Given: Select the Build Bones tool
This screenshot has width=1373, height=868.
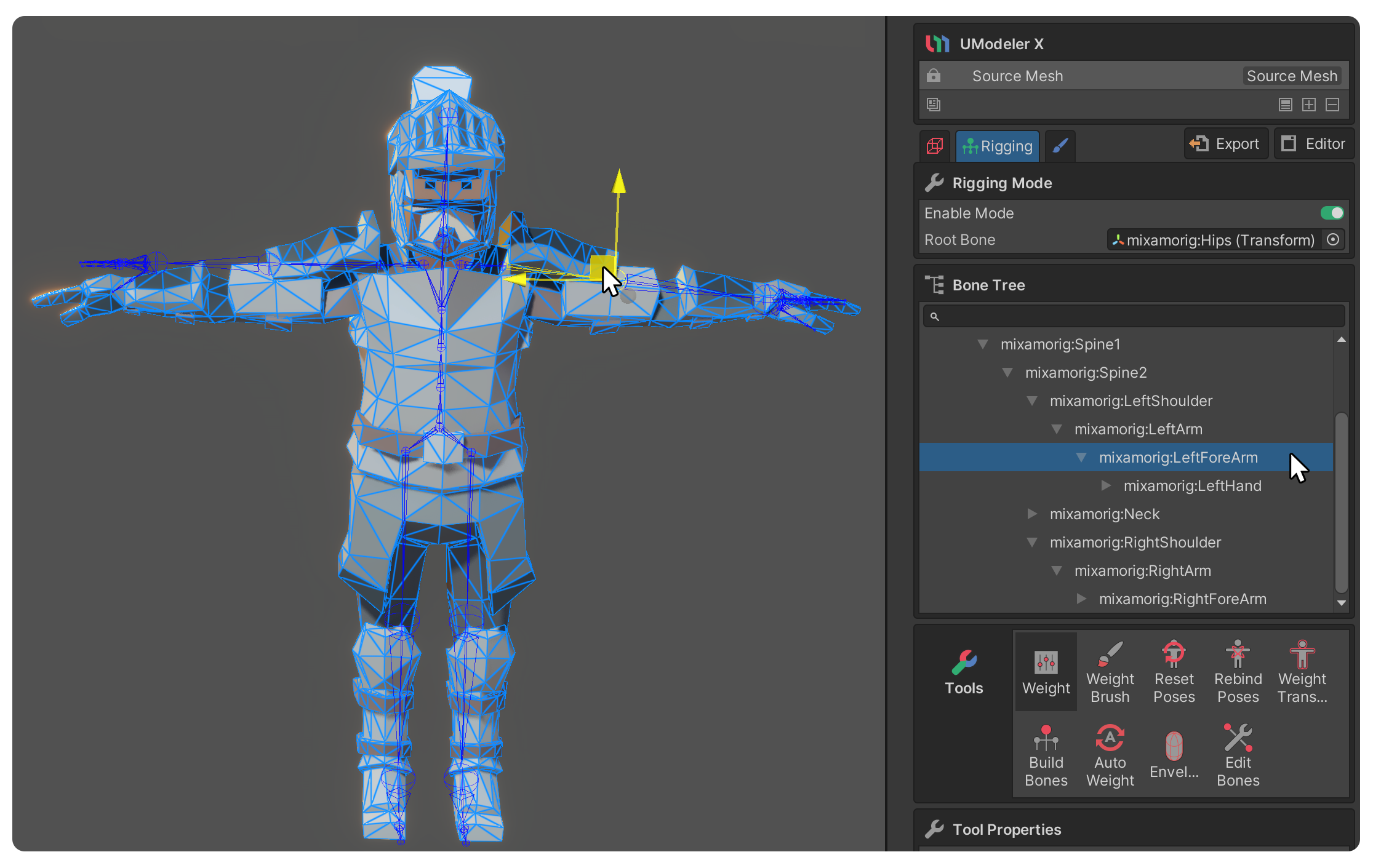Looking at the screenshot, I should click(x=1046, y=755).
